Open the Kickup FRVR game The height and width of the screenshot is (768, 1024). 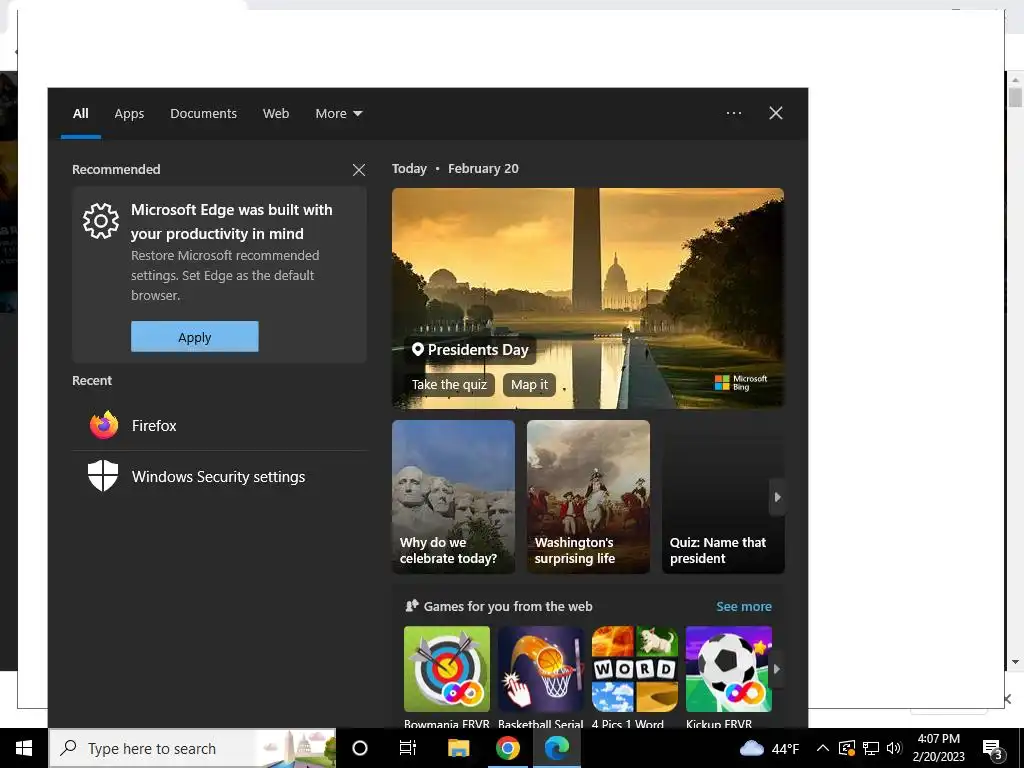tap(729, 669)
